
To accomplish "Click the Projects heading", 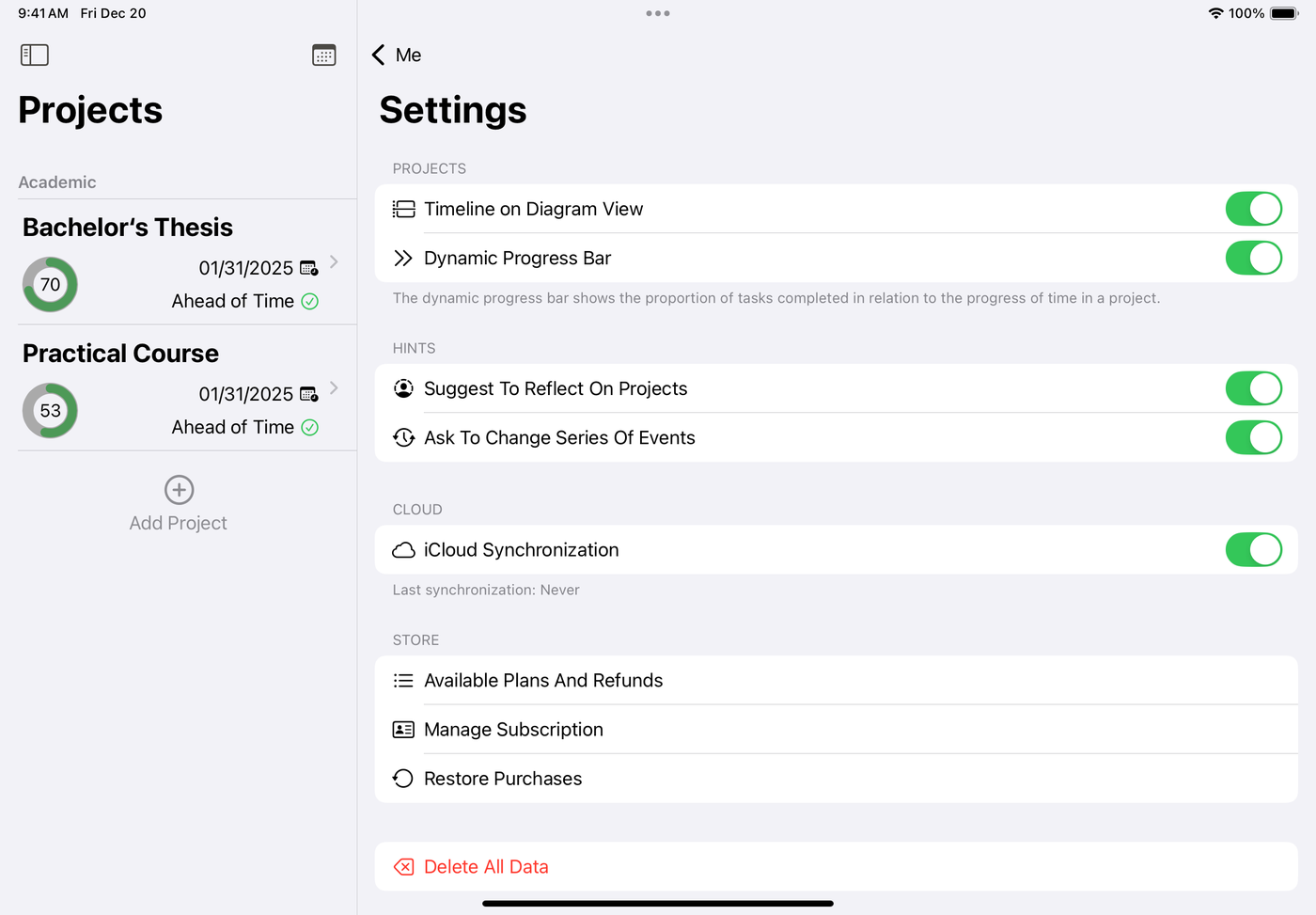I will tap(90, 110).
